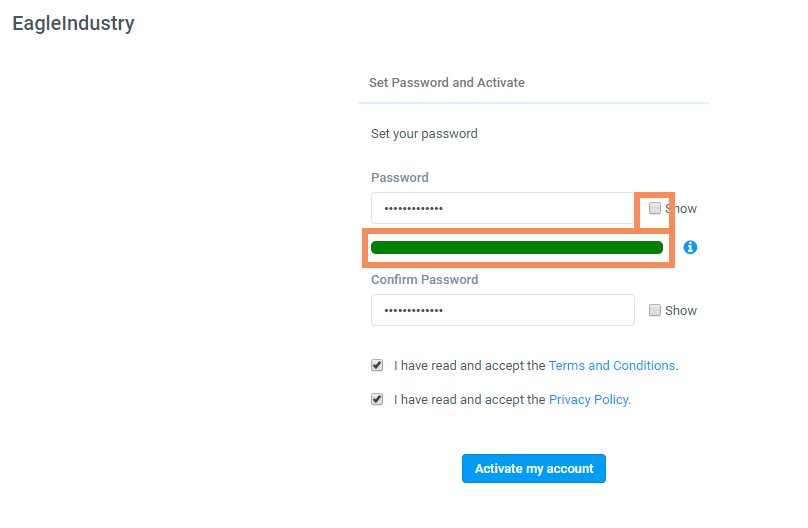Open the Privacy Policy link
Screen dimensions: 808x528
point(588,400)
